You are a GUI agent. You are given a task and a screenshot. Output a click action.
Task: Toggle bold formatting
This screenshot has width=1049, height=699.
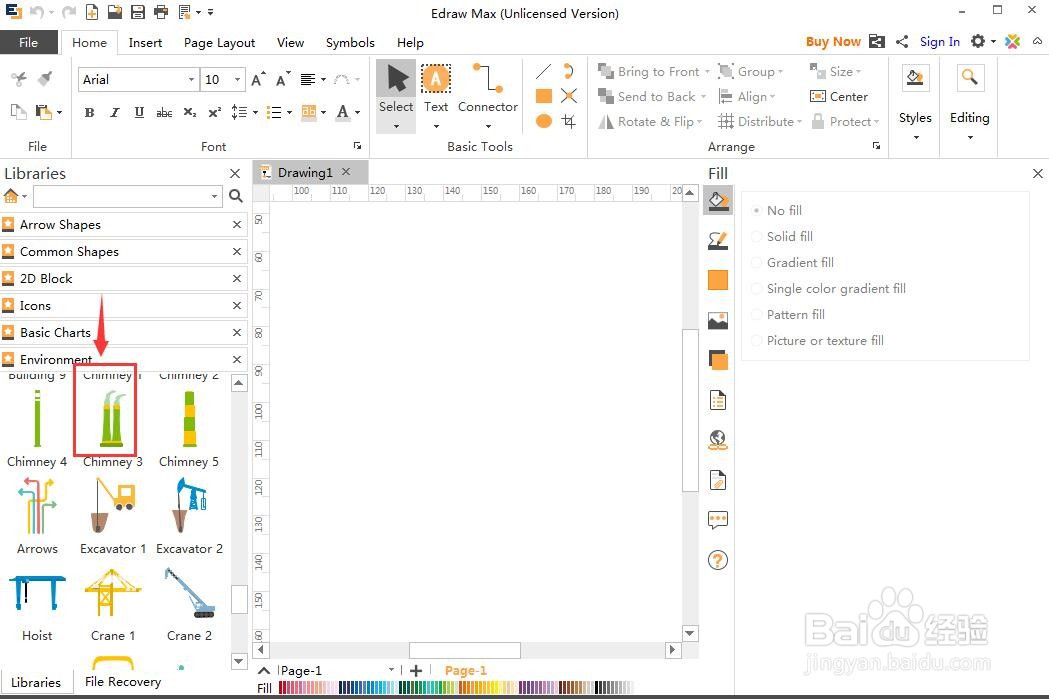tap(89, 112)
